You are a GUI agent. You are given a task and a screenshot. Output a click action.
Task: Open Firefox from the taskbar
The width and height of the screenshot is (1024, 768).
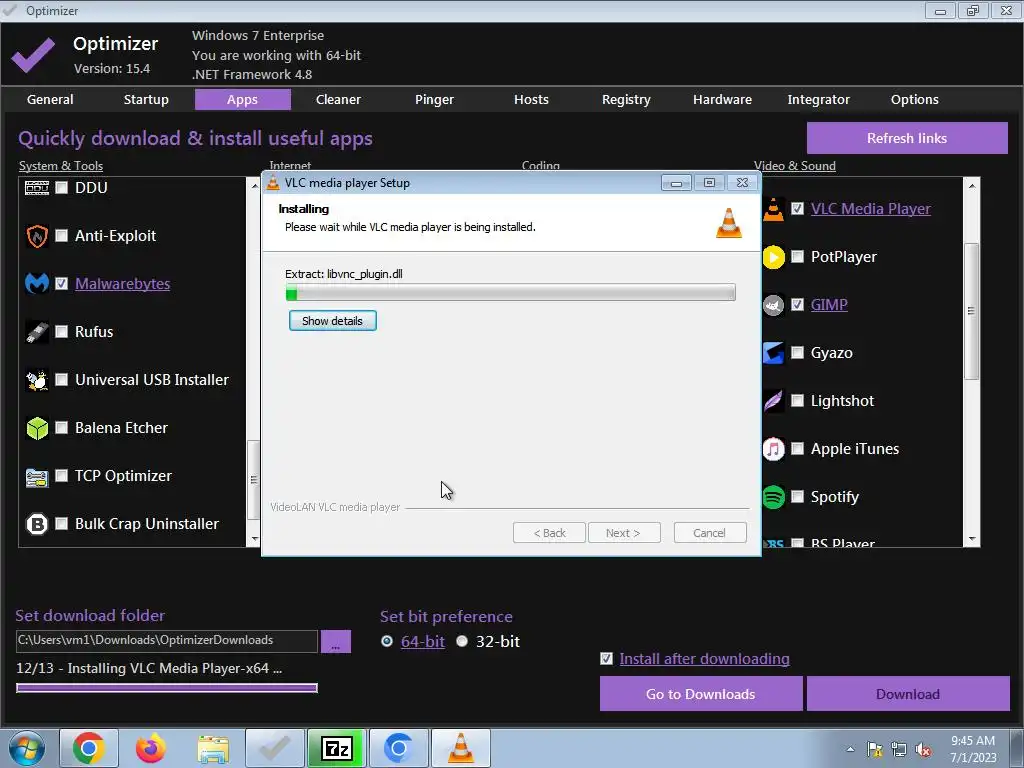pos(151,748)
